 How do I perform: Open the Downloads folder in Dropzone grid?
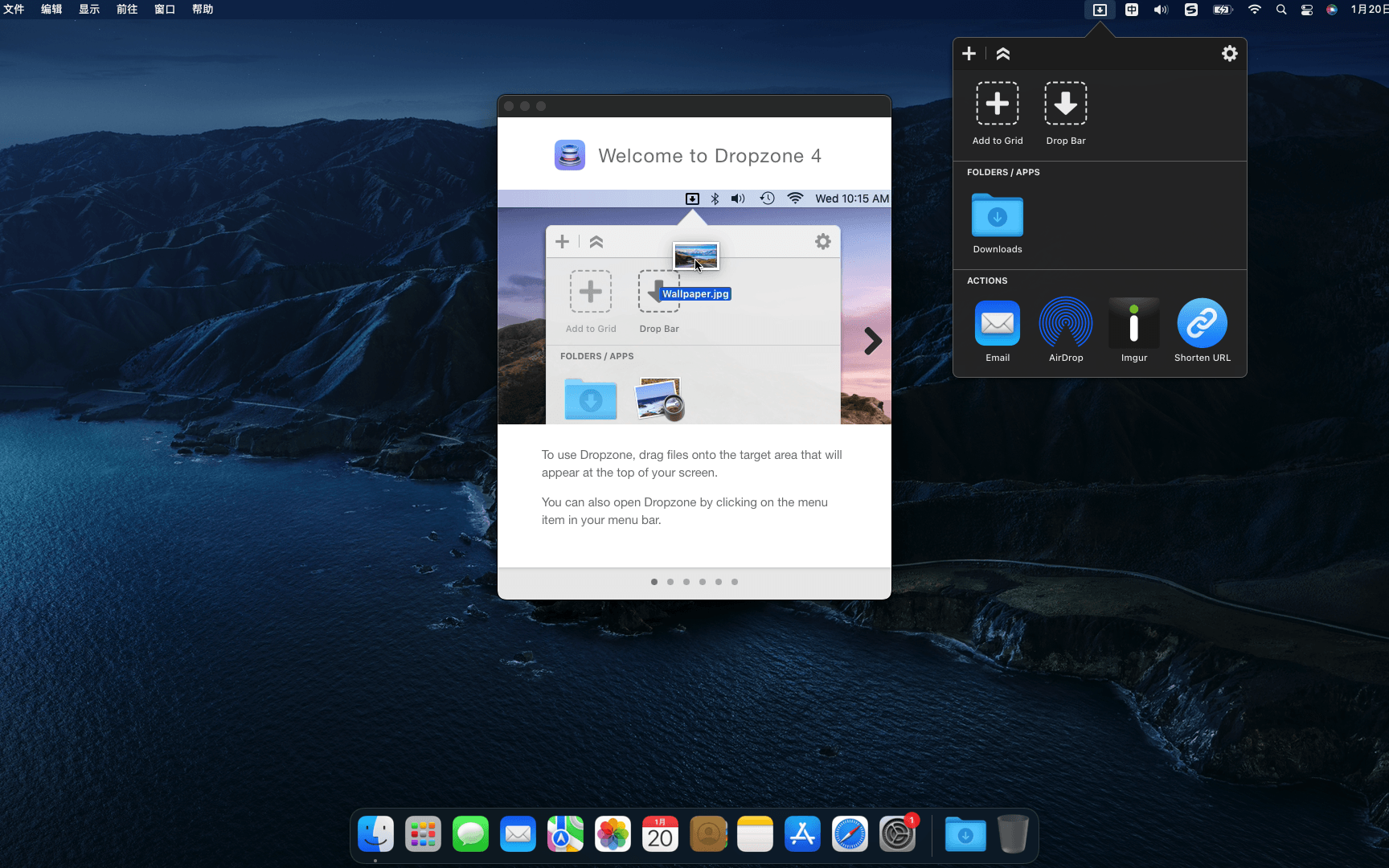click(x=998, y=223)
